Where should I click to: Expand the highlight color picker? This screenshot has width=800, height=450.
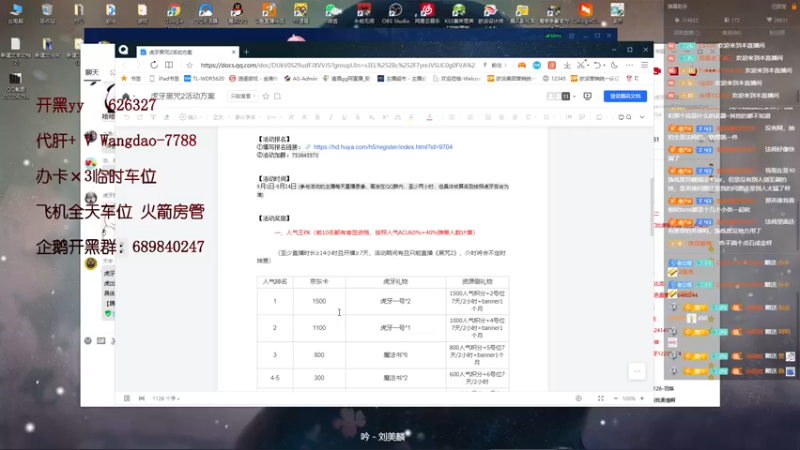pos(418,117)
